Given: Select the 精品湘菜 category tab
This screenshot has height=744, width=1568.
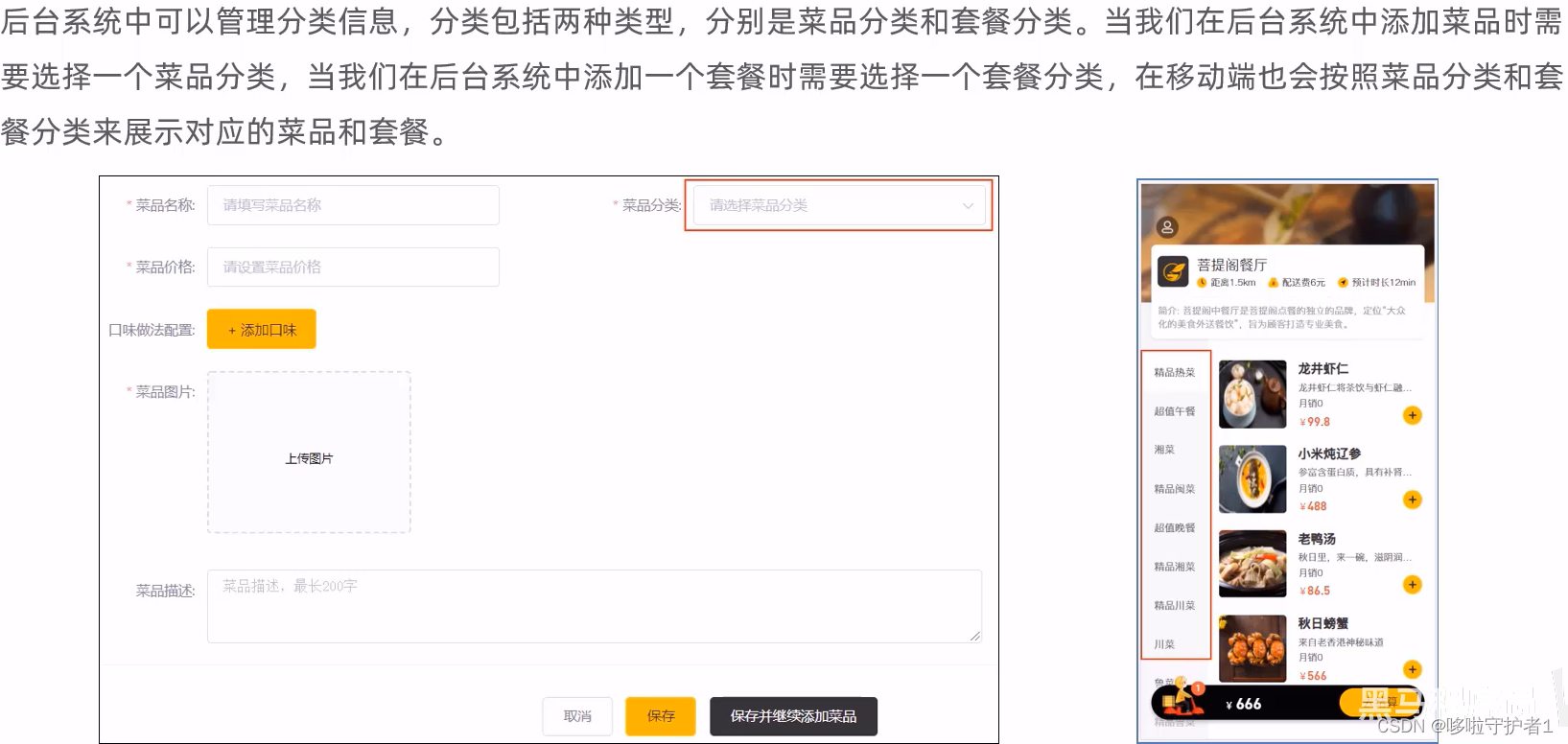Looking at the screenshot, I should (x=1175, y=567).
